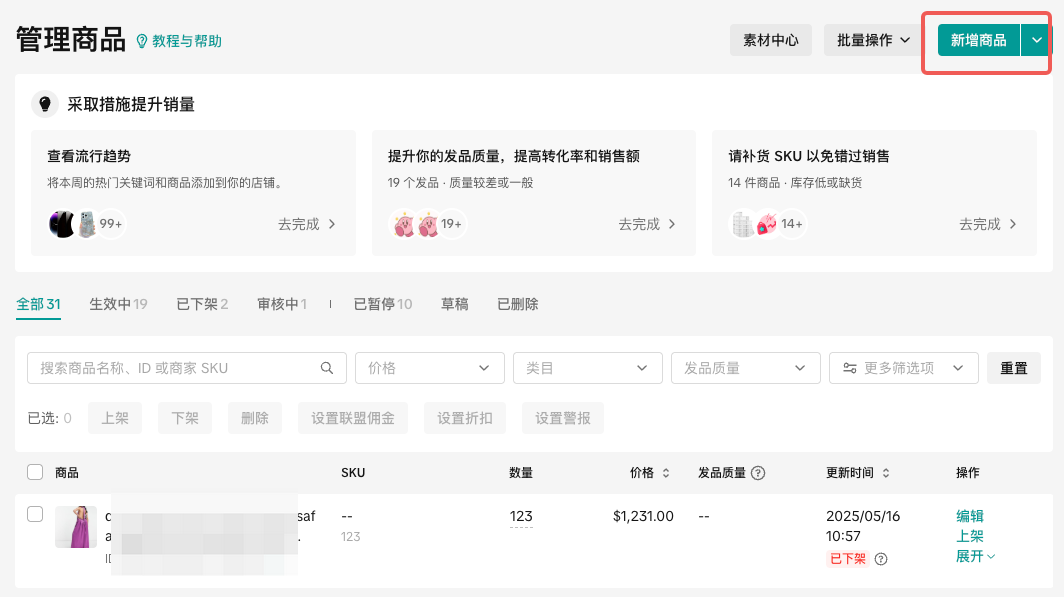Switch to the 已暂停 tab
The image size is (1064, 597).
click(x=383, y=304)
